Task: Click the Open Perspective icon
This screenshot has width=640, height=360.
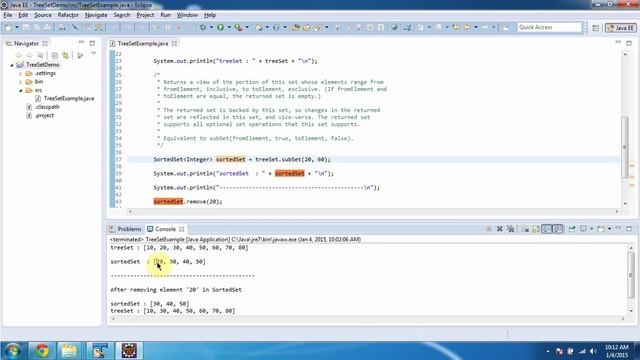Action: click(596, 28)
